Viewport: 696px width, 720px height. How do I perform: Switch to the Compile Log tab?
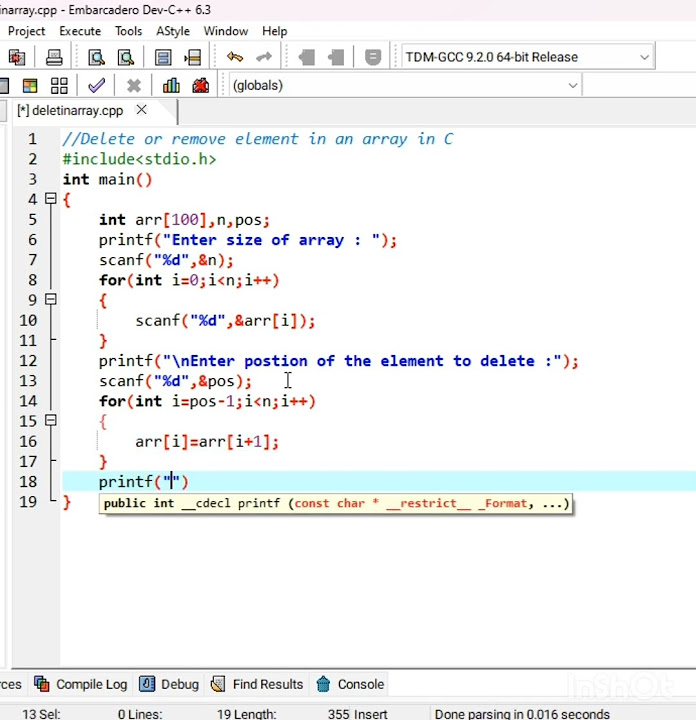click(81, 684)
